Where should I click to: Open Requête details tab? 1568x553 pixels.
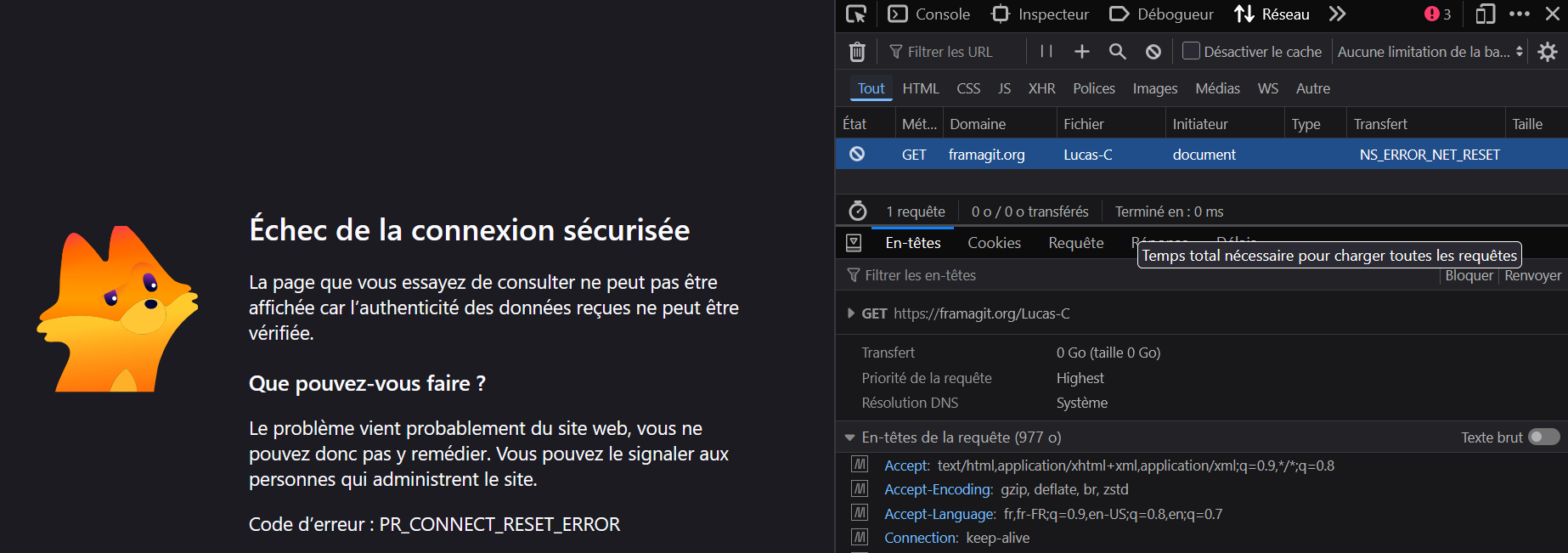click(x=1076, y=243)
